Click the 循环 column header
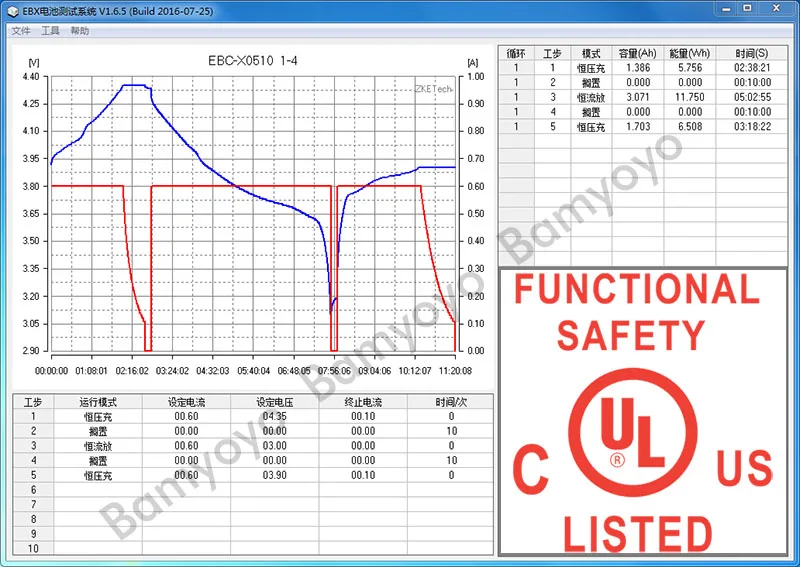The width and height of the screenshot is (800, 567). (x=516, y=53)
